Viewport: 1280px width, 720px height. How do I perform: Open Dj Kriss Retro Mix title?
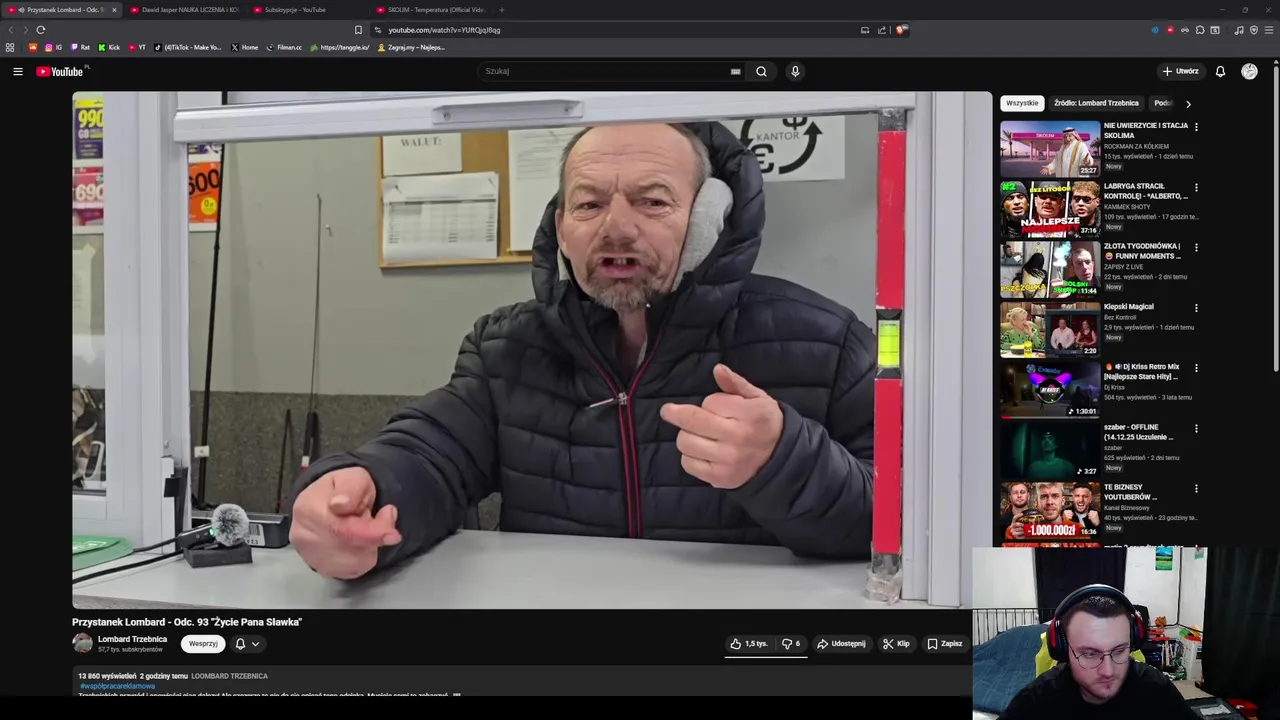1144,372
